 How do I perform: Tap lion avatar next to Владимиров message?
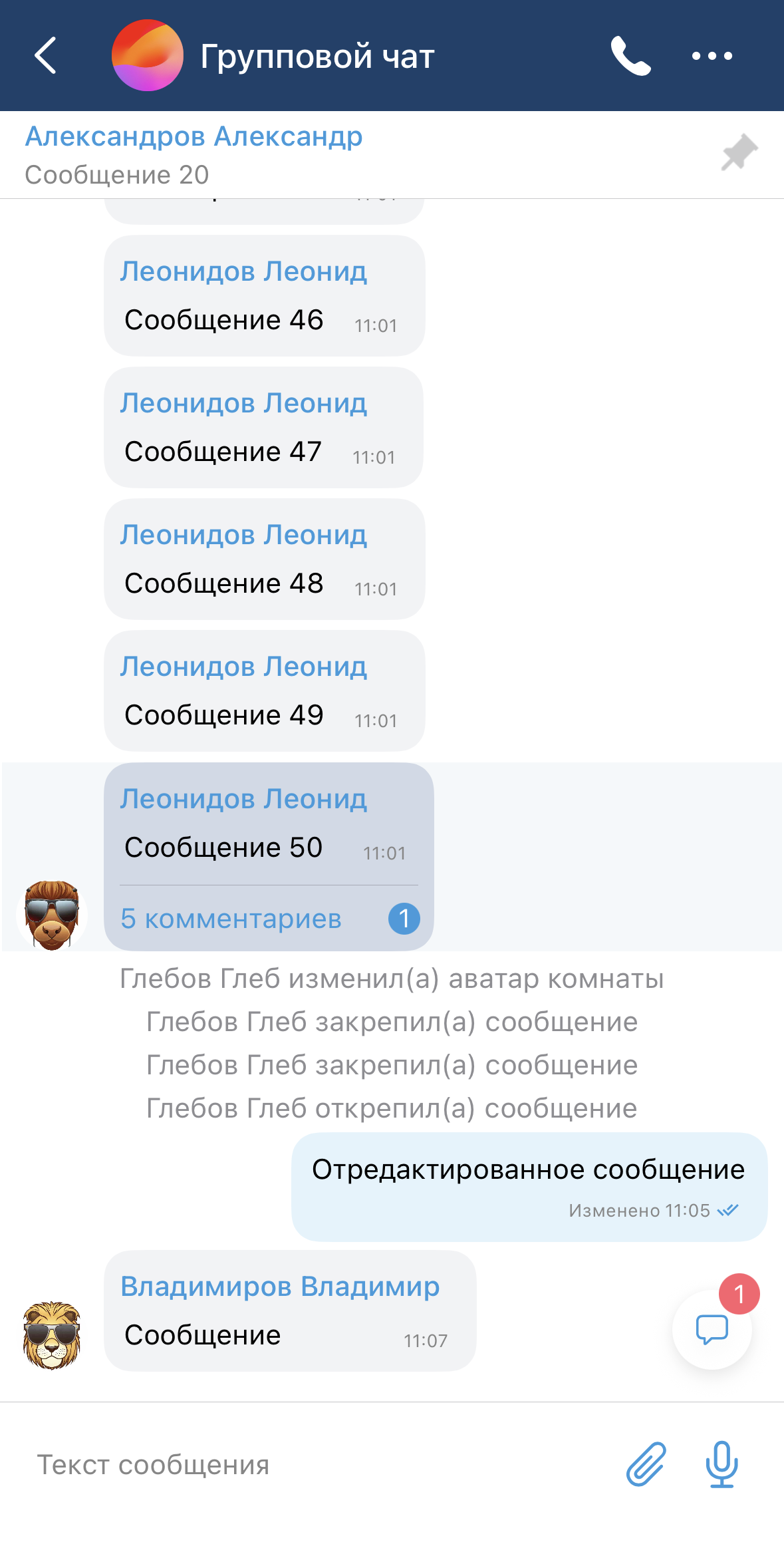pos(52,1335)
